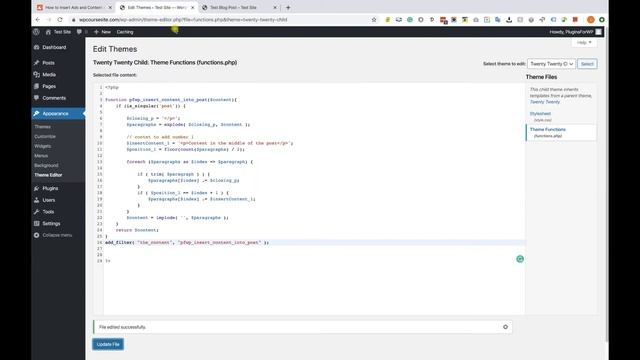
Task: Click the download arrow extension icon
Action: click(509, 20)
